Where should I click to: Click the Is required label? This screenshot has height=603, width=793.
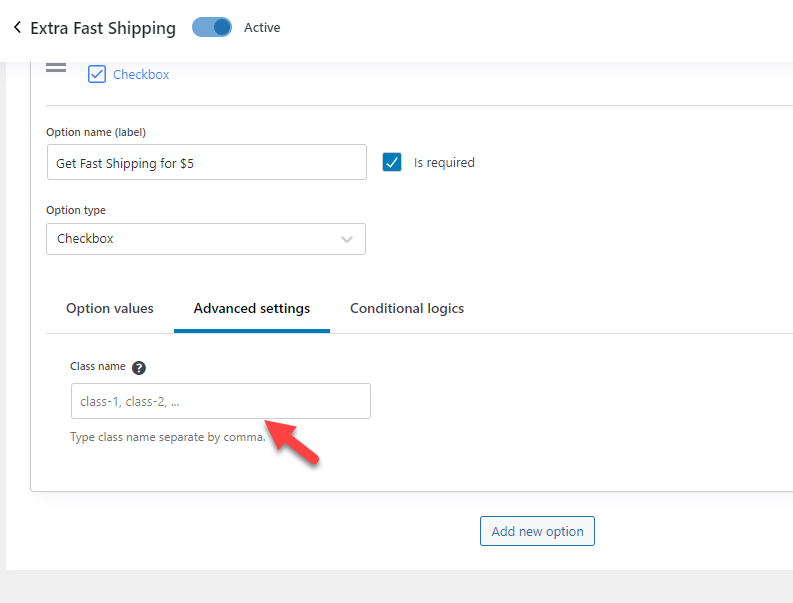tap(444, 162)
